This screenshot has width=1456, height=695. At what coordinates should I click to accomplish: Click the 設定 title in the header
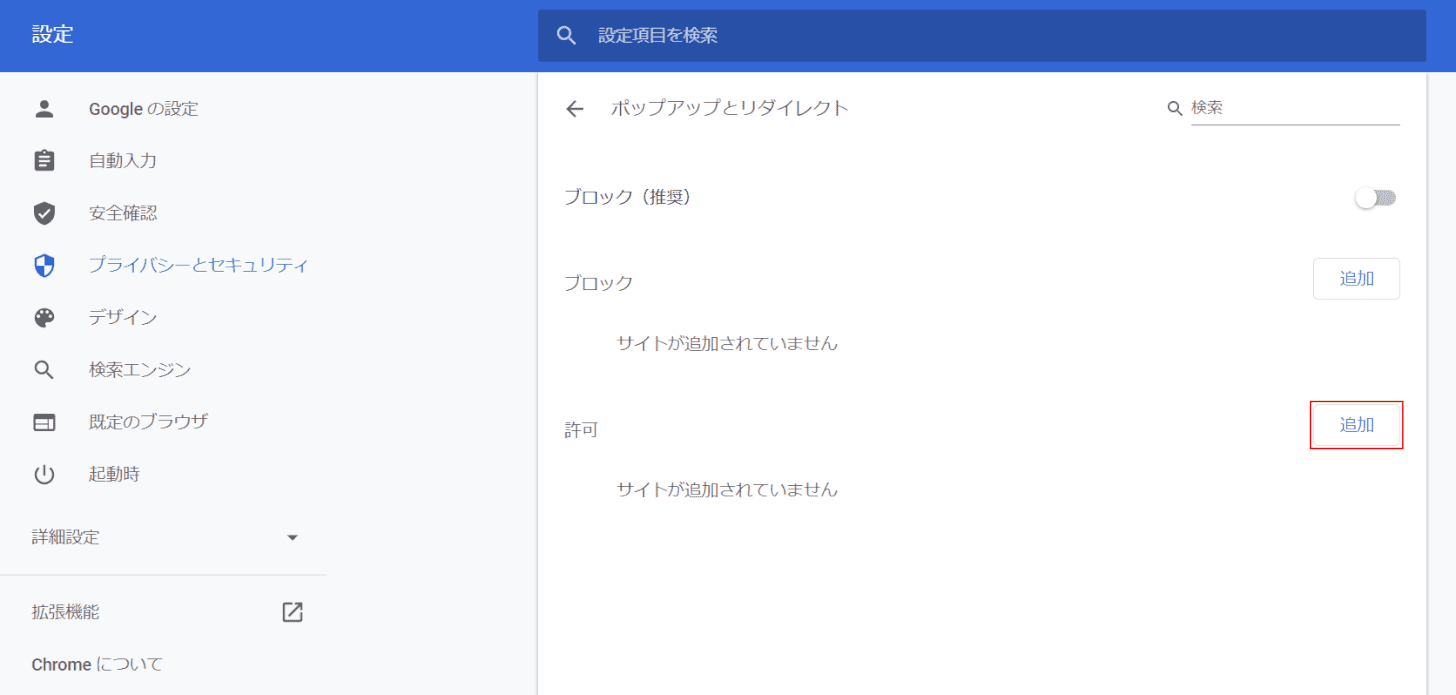coord(53,35)
